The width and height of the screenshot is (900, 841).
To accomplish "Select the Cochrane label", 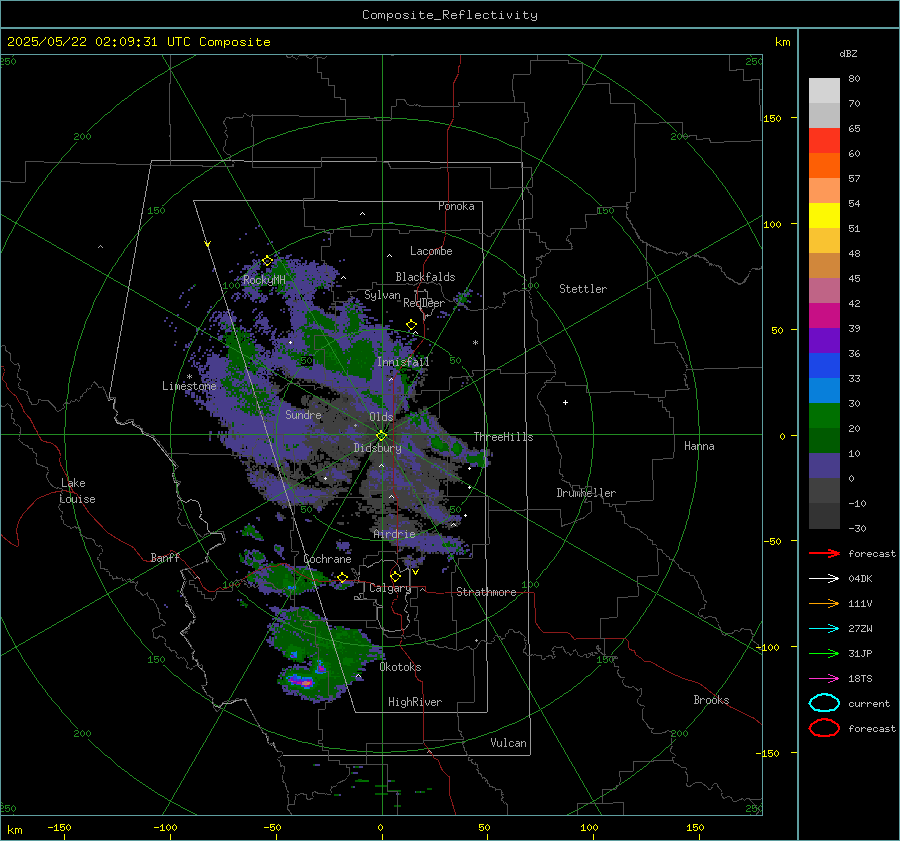I will (x=327, y=559).
